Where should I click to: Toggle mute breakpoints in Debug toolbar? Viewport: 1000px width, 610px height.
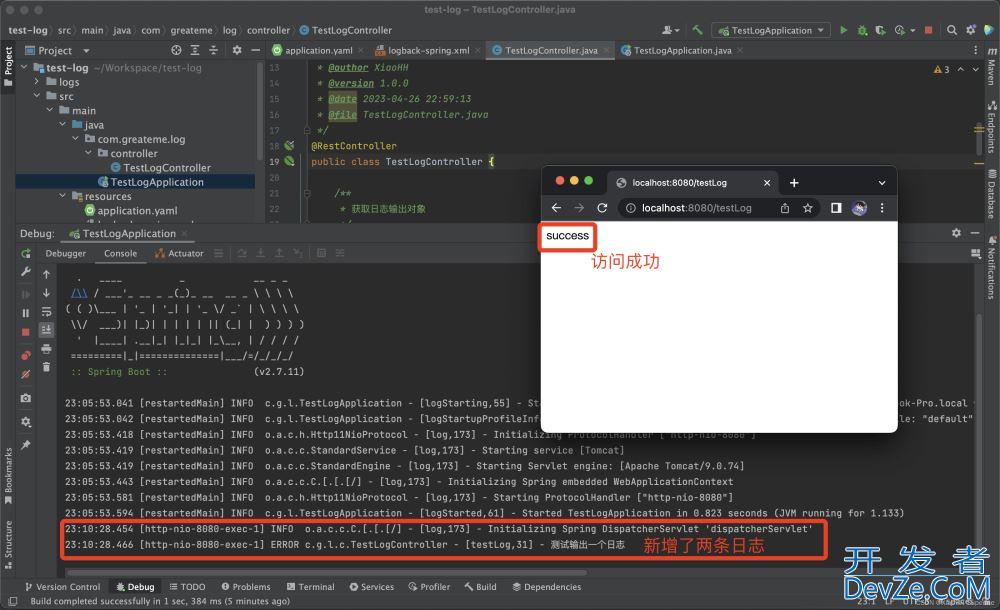pos(26,374)
